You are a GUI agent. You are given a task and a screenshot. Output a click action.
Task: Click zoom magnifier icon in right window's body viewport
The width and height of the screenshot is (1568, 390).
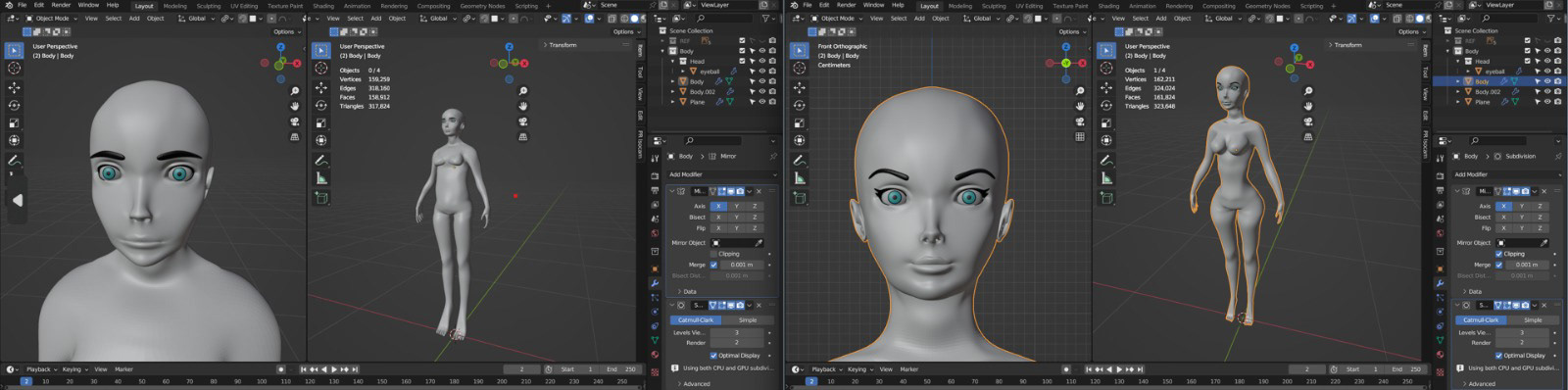[x=1308, y=91]
